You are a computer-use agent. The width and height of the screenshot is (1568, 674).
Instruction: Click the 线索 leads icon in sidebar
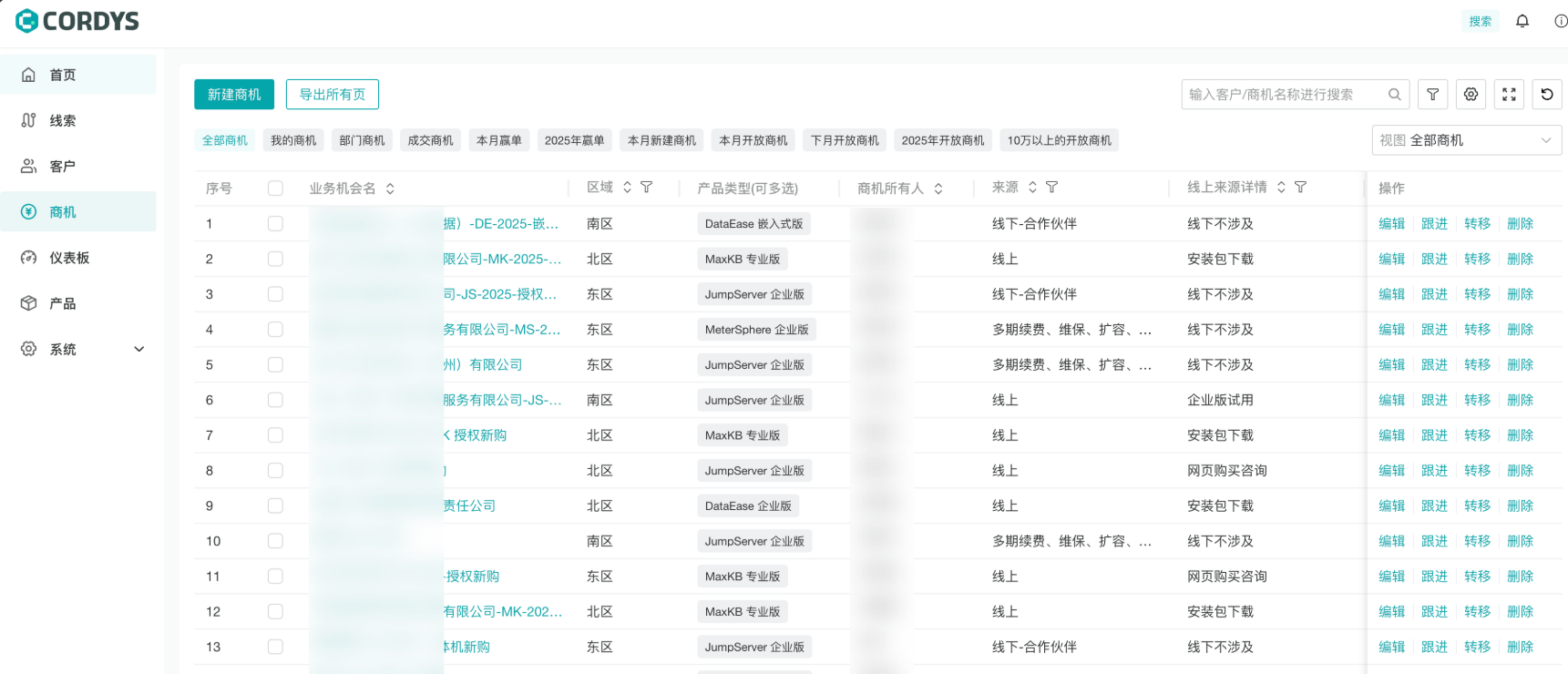(29, 120)
